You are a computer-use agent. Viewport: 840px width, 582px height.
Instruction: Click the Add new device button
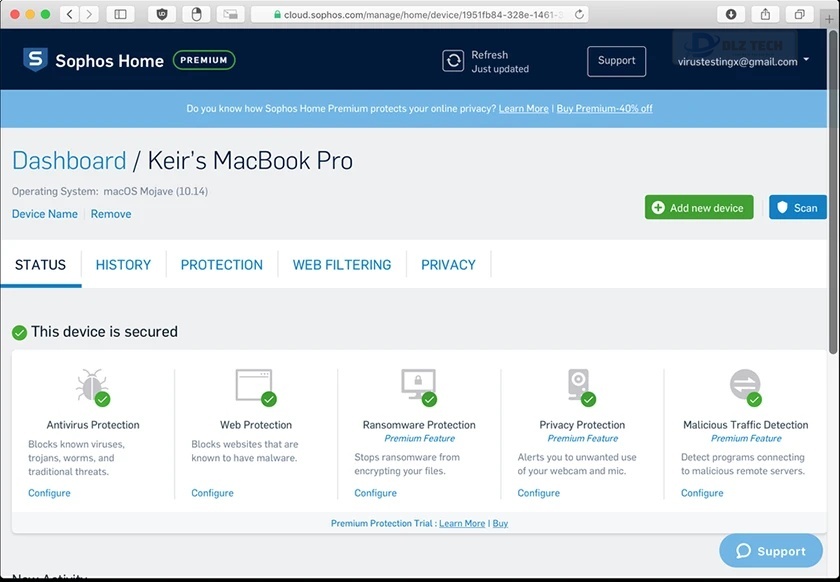coord(699,207)
